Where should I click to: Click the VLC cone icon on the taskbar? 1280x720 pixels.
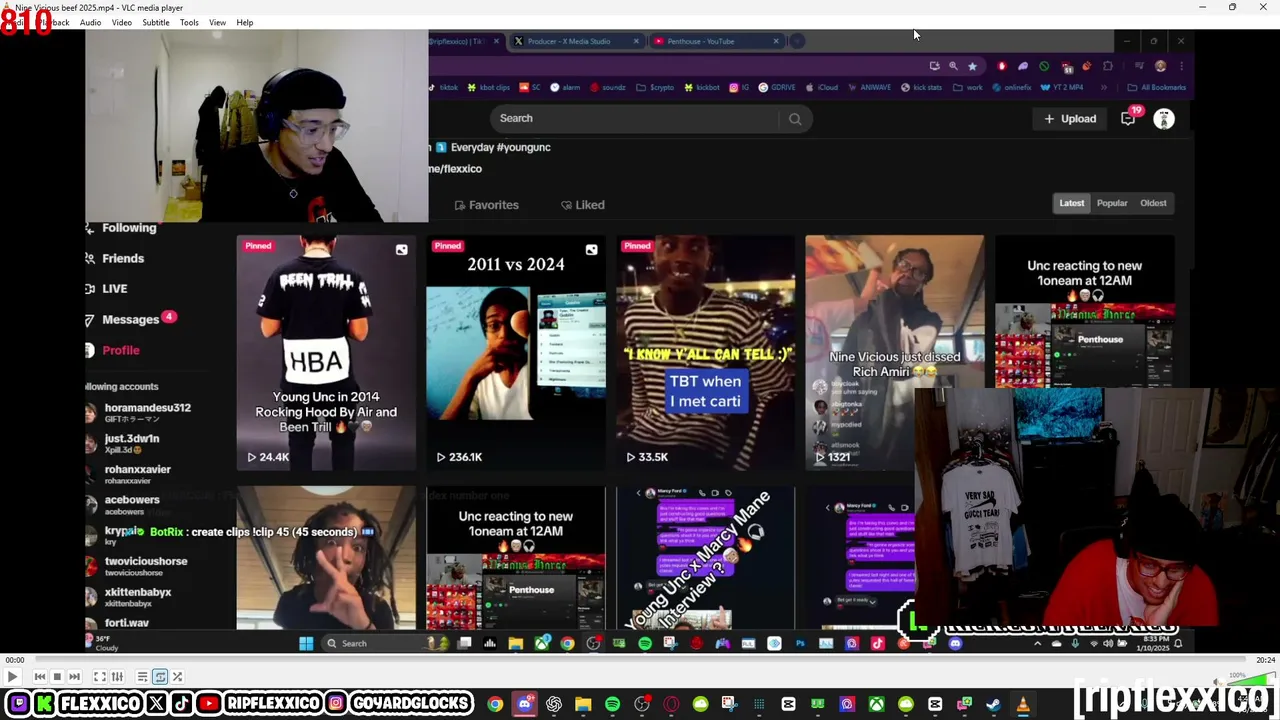(x=1022, y=705)
